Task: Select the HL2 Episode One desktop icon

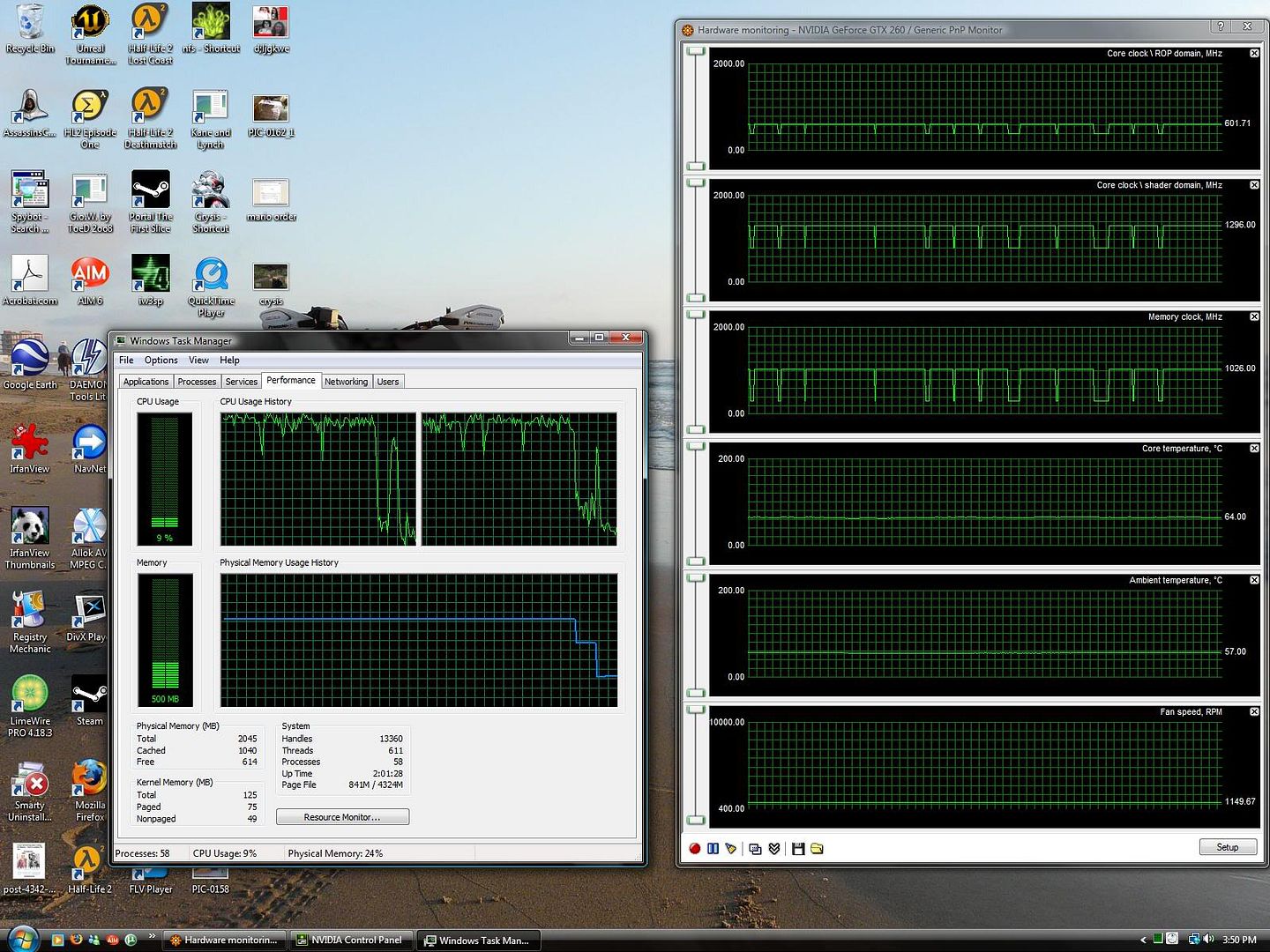Action: pos(90,118)
